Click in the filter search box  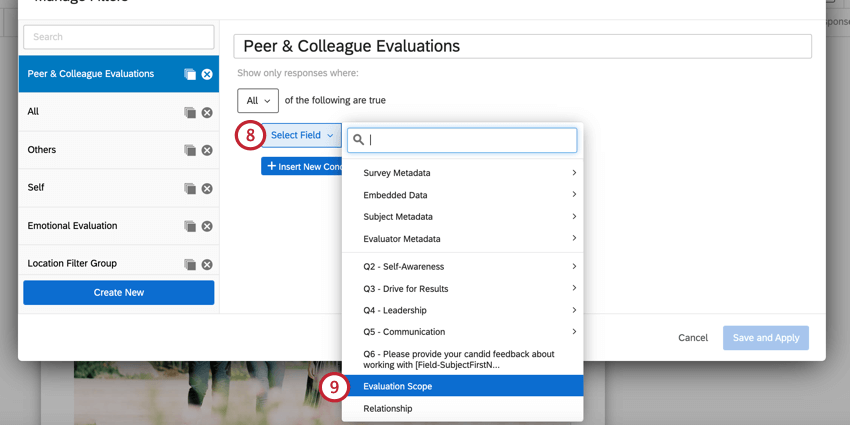coord(118,37)
